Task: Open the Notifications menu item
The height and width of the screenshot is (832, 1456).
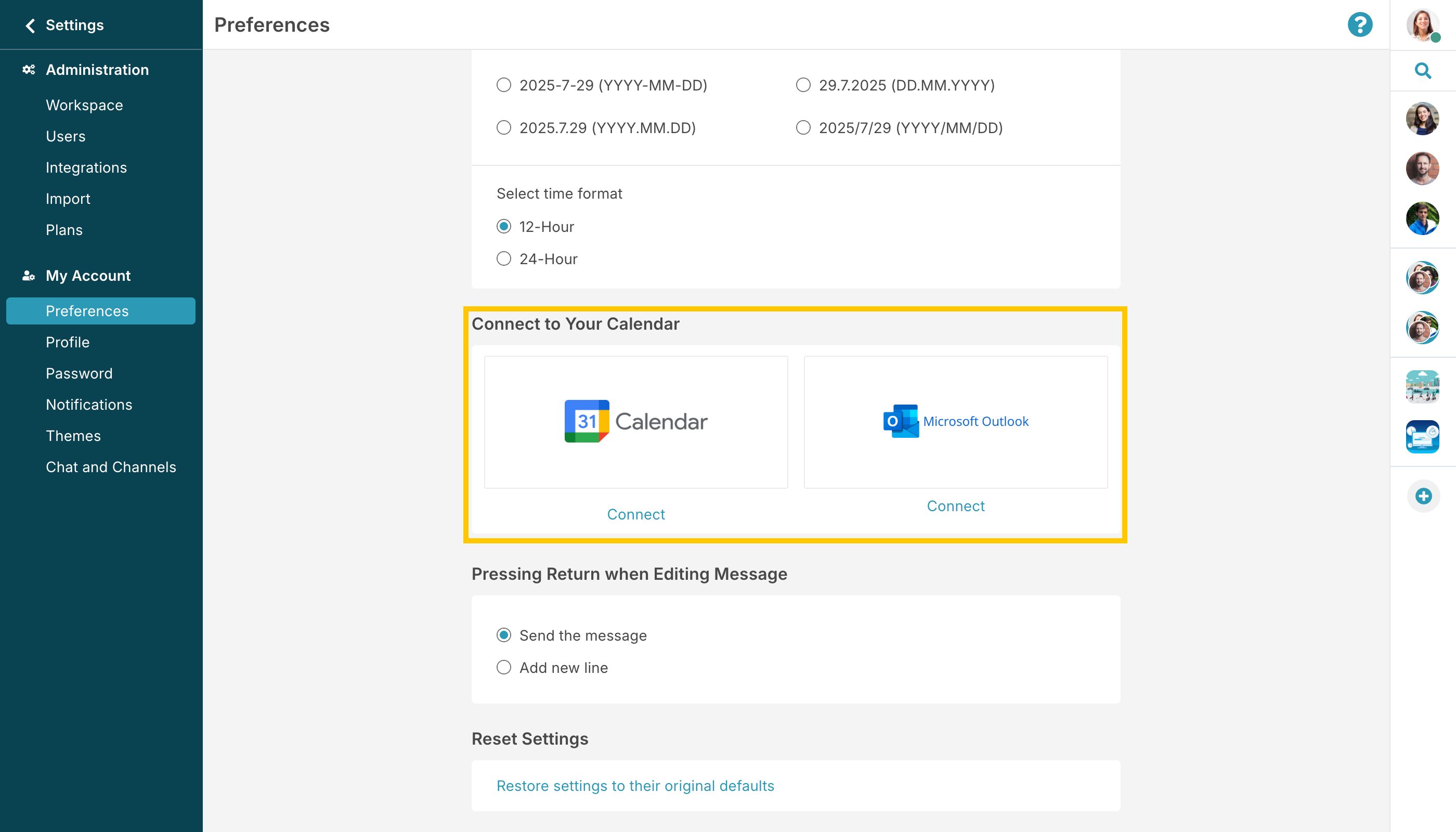Action: pyautogui.click(x=89, y=405)
